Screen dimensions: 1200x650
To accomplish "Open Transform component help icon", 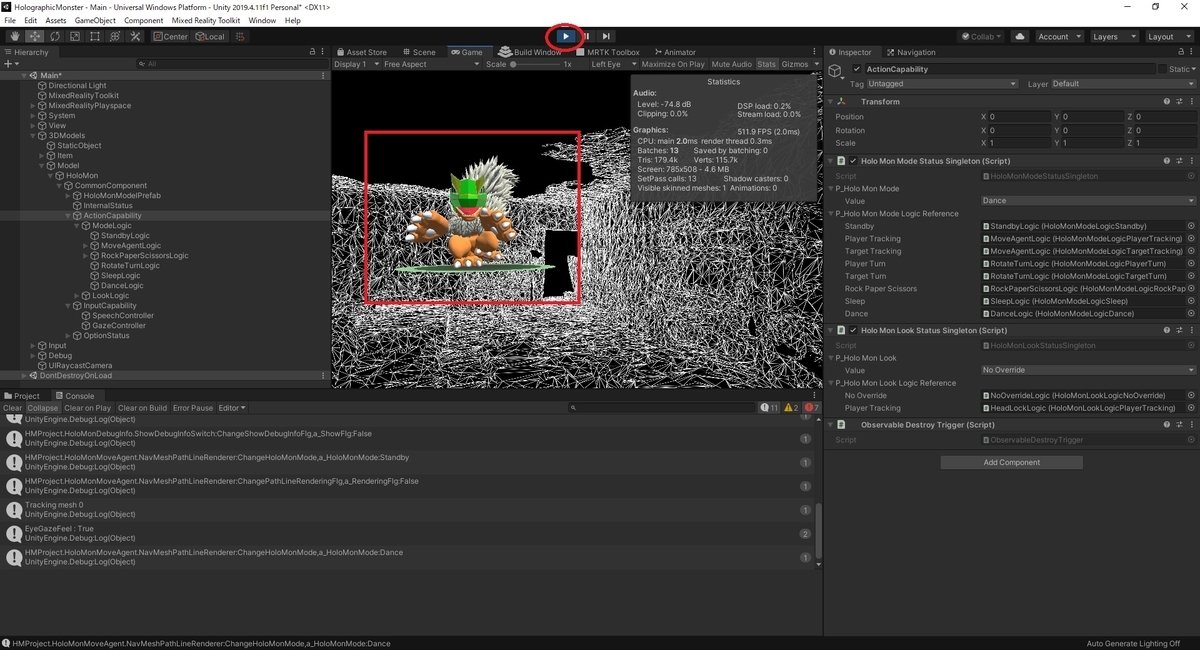I will tap(1167, 102).
